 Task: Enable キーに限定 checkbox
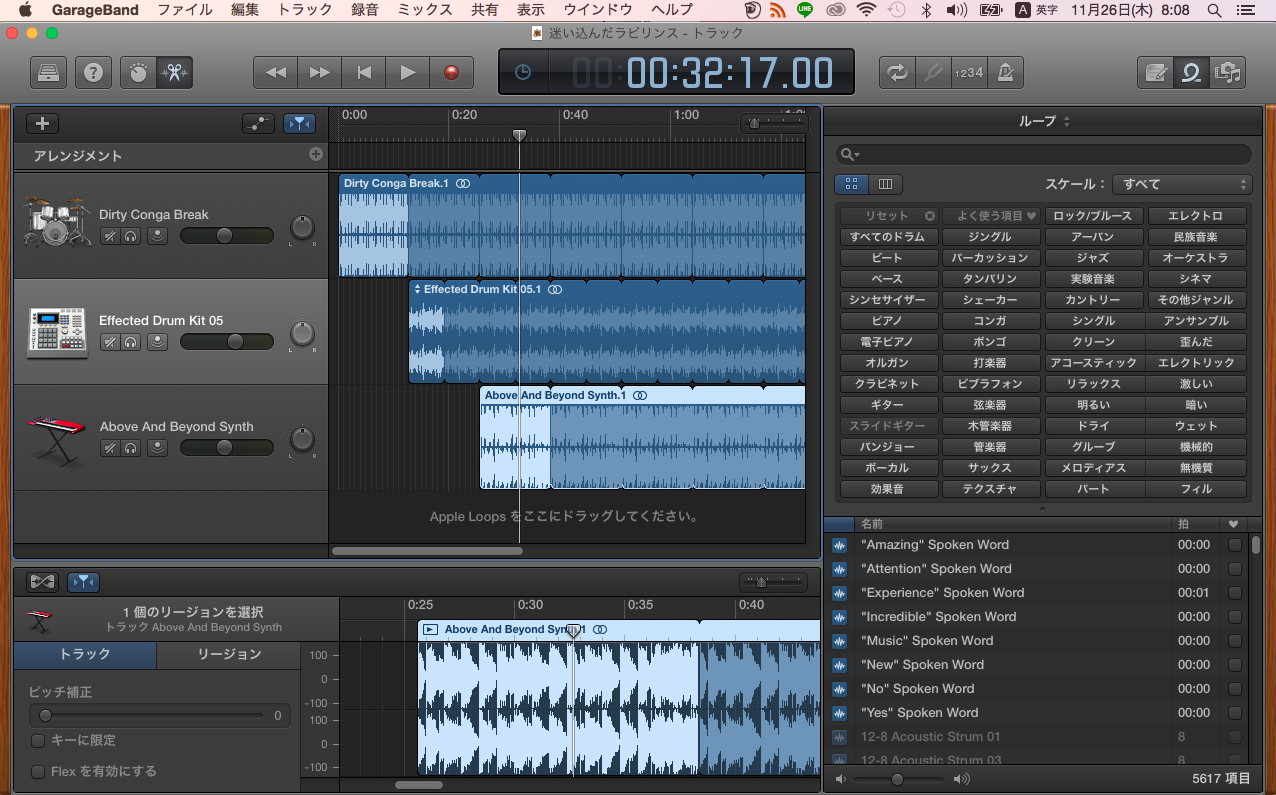pos(38,741)
